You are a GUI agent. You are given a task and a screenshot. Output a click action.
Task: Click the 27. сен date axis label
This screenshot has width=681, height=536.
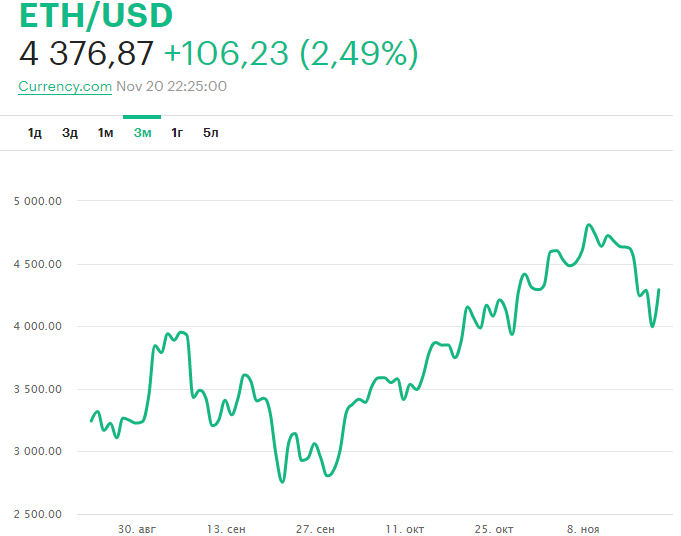[315, 528]
